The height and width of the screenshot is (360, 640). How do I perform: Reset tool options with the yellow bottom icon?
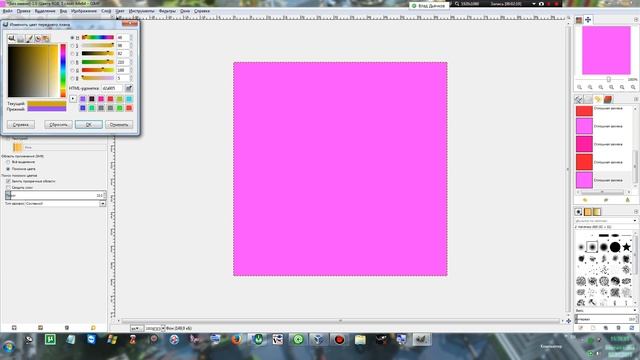coord(93,328)
